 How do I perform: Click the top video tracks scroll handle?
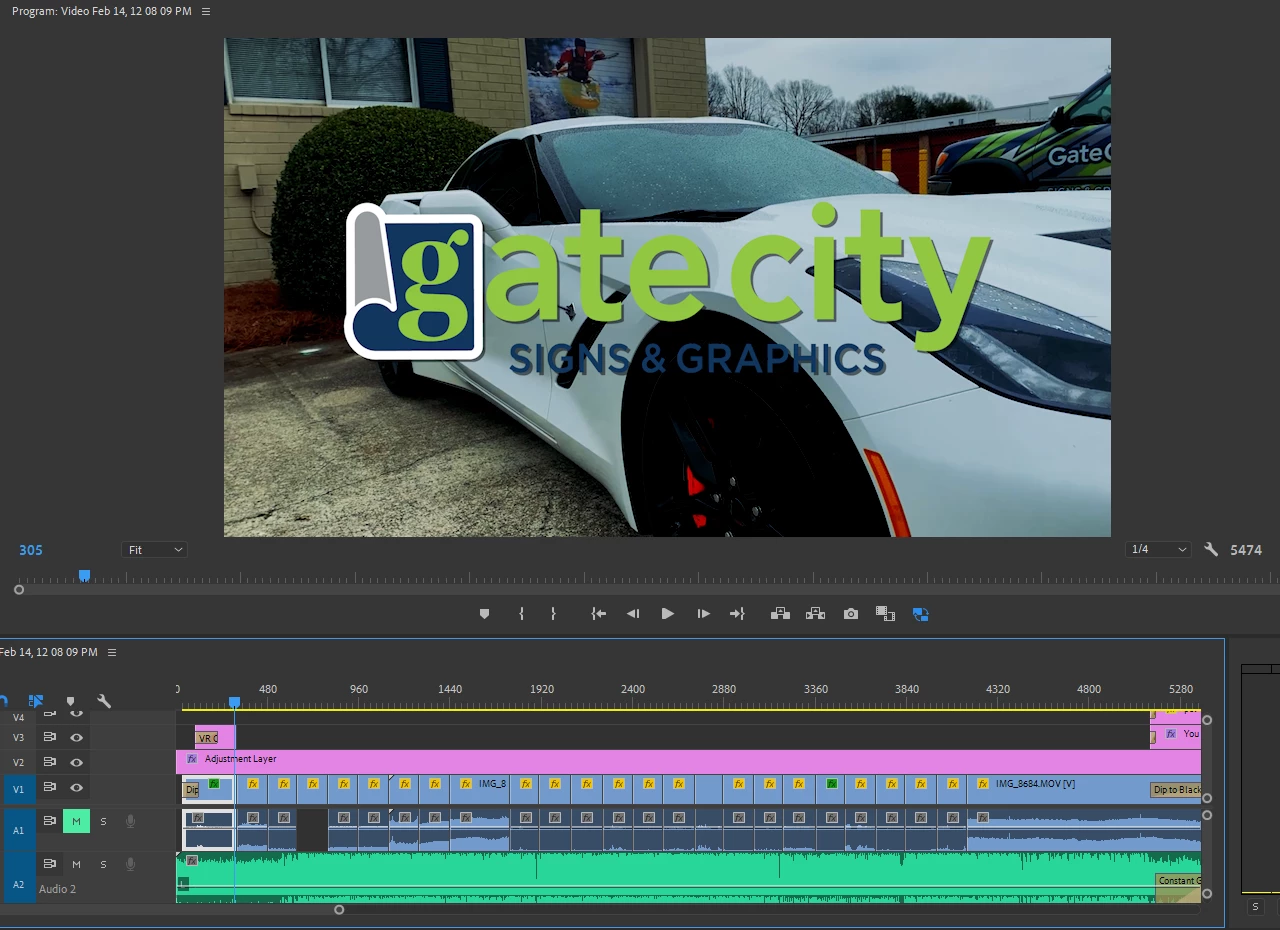pos(1207,720)
